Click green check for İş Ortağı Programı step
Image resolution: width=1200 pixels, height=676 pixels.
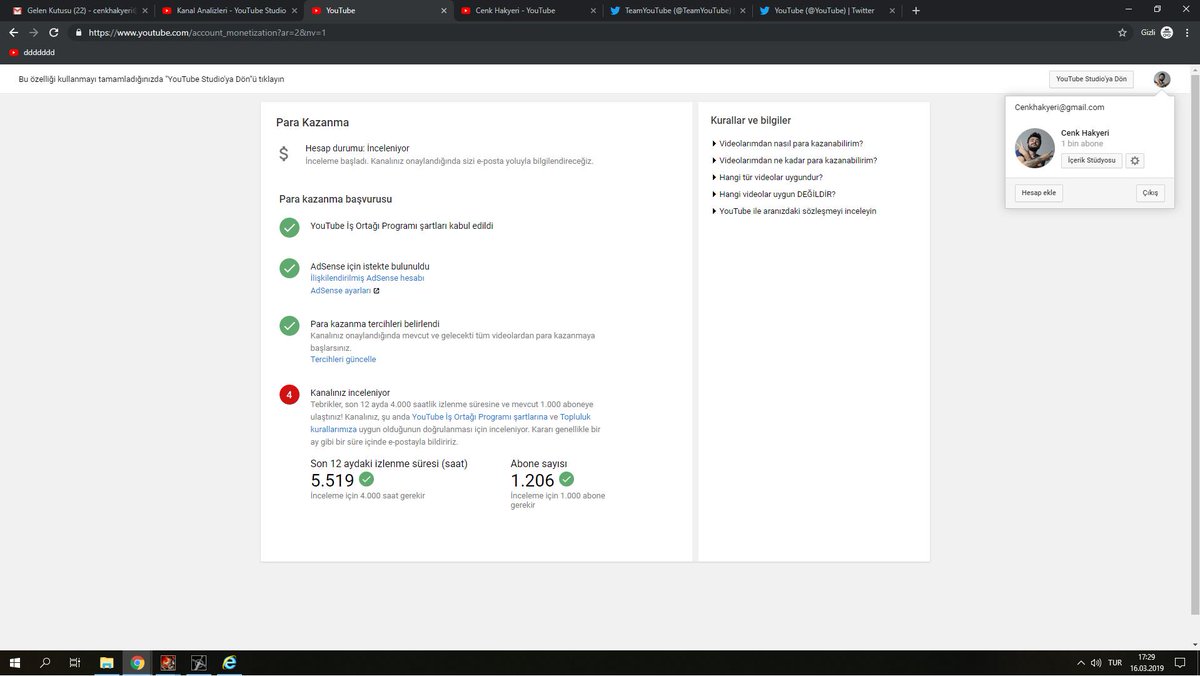pyautogui.click(x=289, y=228)
